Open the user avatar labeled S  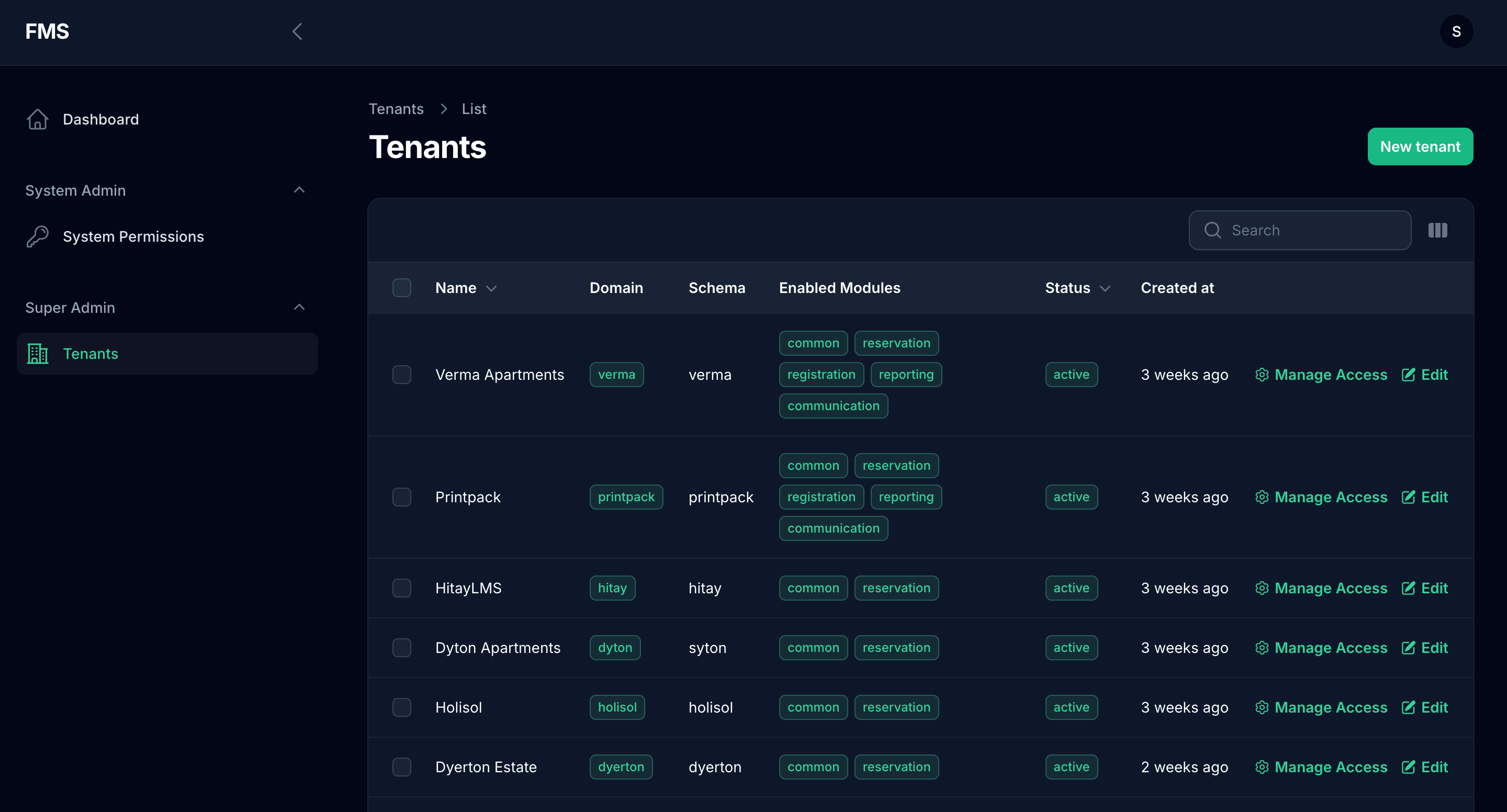1456,31
